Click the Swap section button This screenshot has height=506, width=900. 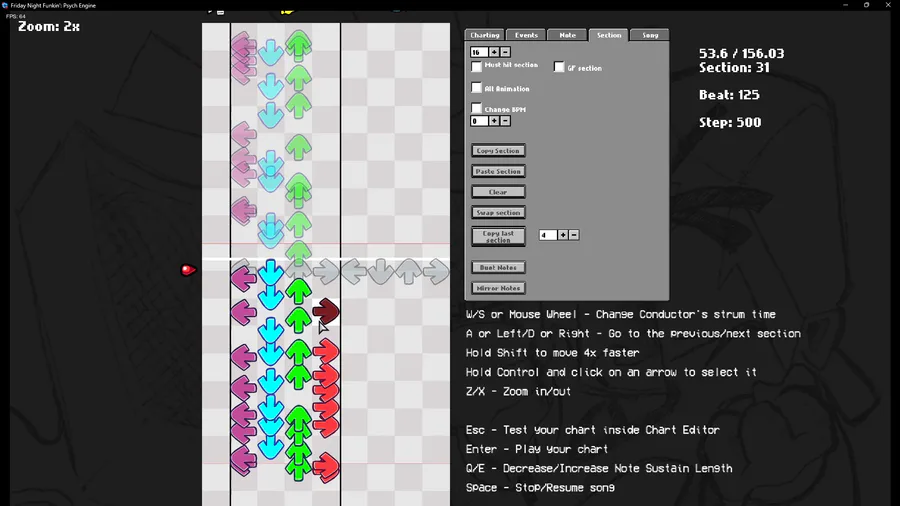point(498,212)
